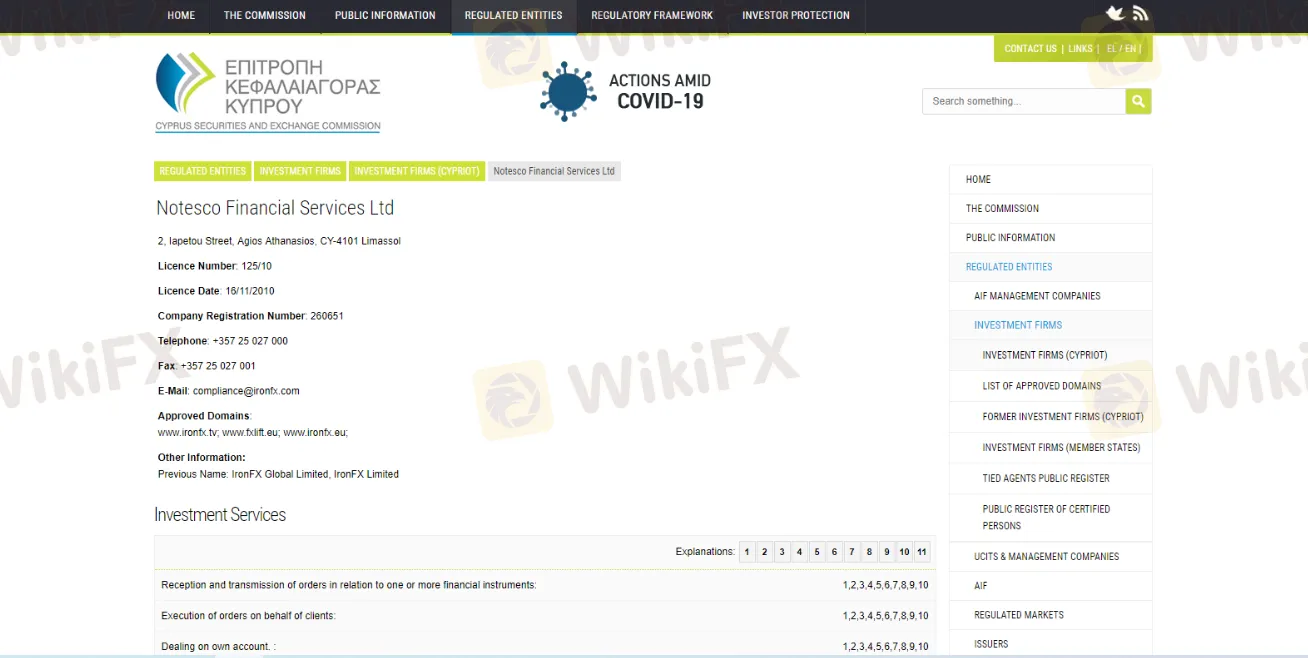Click explanation number 5 button
The width and height of the screenshot is (1308, 658).
[817, 552]
